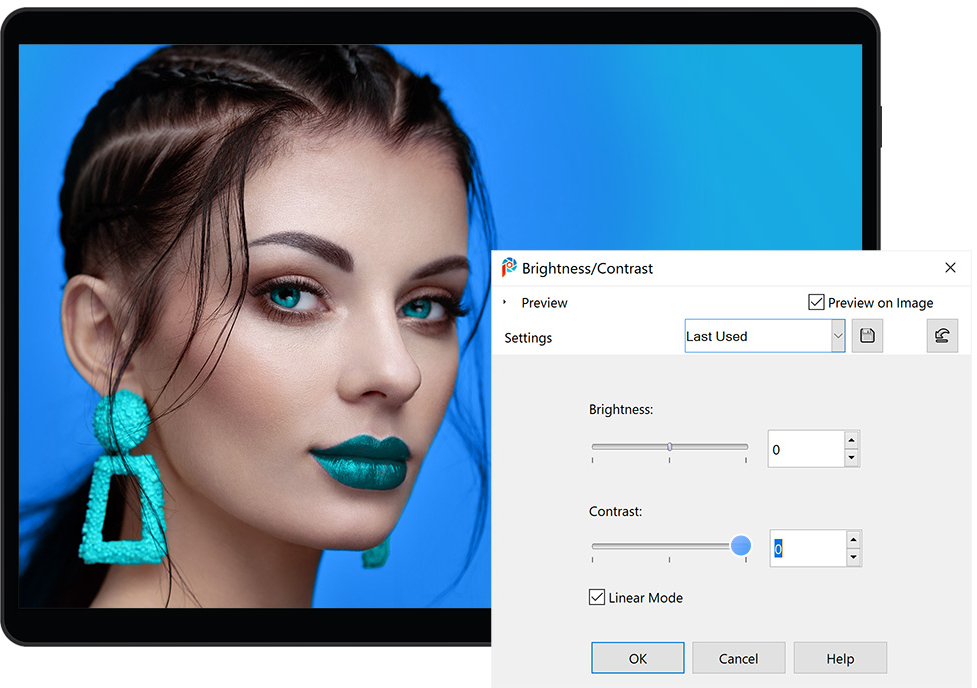This screenshot has height=688, width=977.
Task: Click the PaintShop Pro logo in dialog title
Action: pyautogui.click(x=509, y=267)
